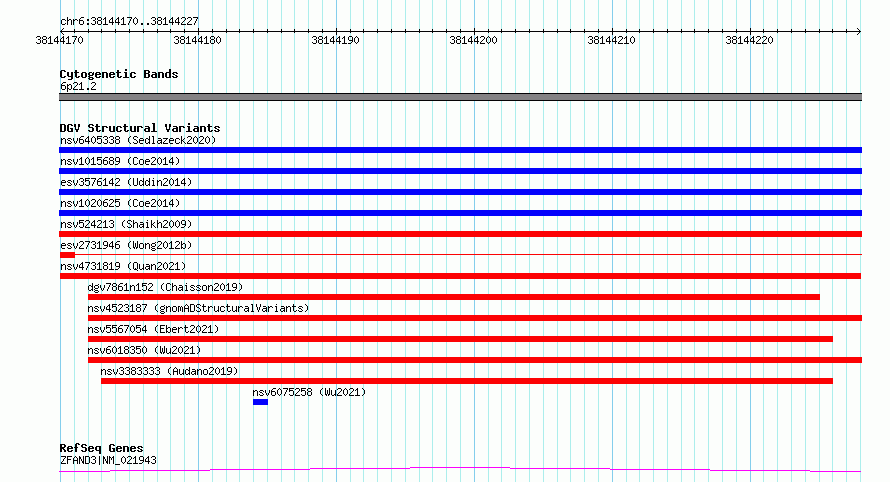
Task: Click the nsv6405338 (Sedlazeck2020) label
Action: [x=138, y=140]
